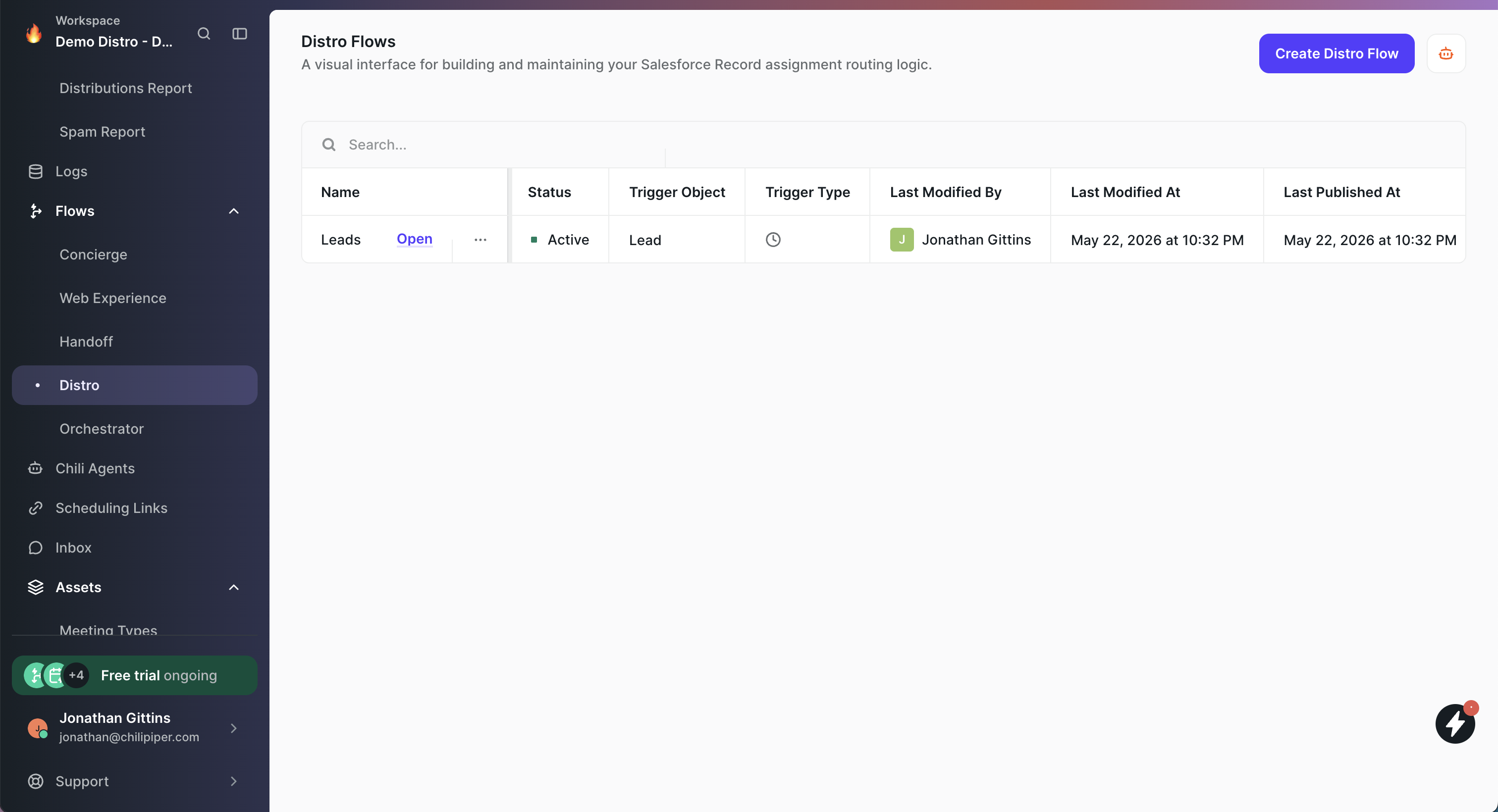Open the sidebar search icon

204,34
